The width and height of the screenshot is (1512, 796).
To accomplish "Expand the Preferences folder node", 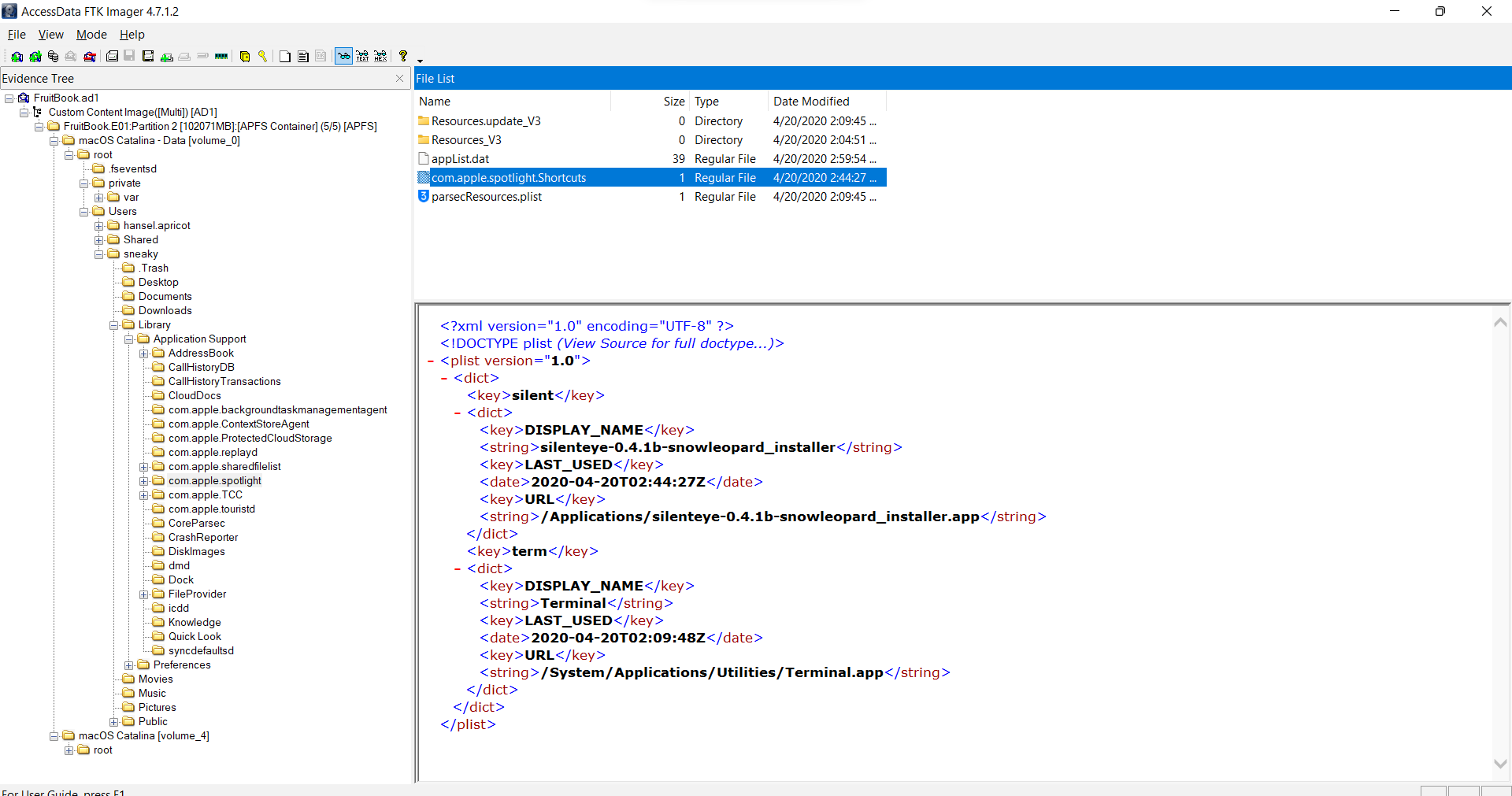I will 129,665.
